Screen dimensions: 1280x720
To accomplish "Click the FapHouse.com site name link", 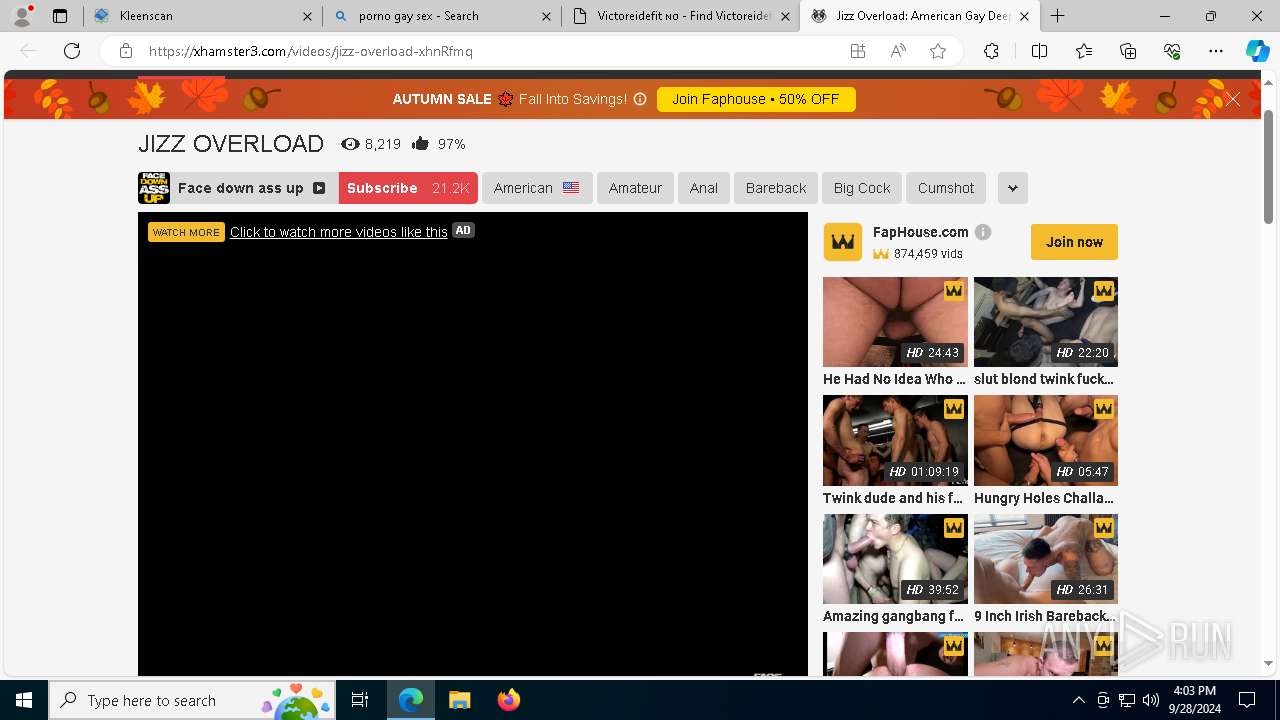I will click(921, 232).
